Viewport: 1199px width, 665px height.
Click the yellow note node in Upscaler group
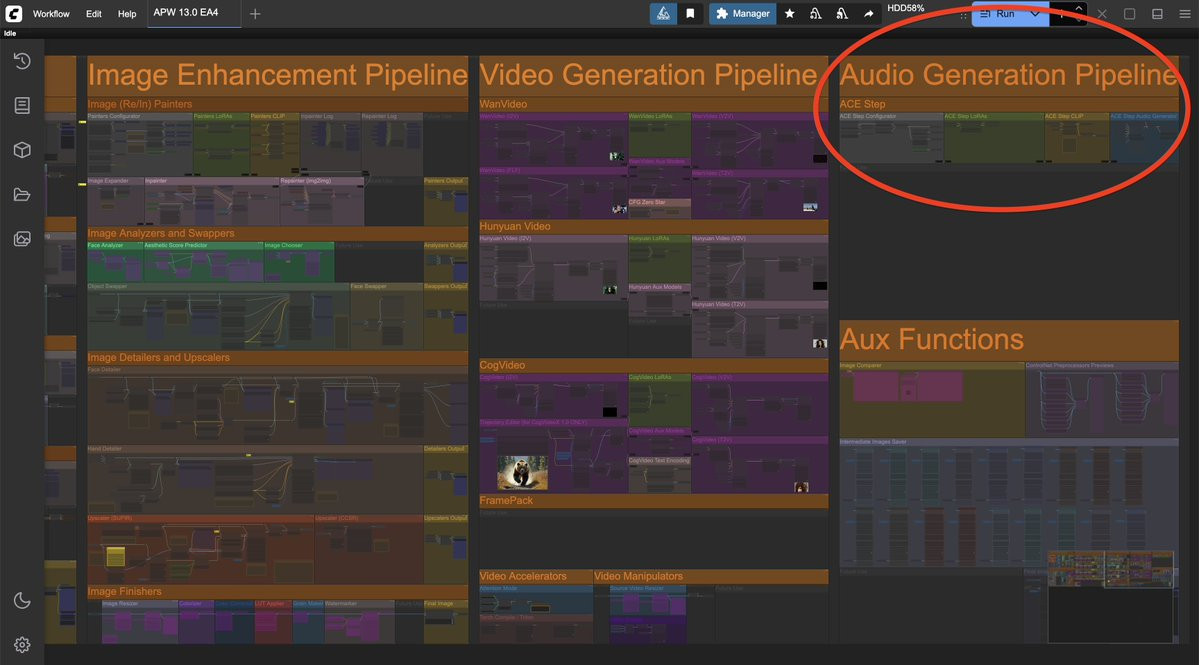[115, 556]
